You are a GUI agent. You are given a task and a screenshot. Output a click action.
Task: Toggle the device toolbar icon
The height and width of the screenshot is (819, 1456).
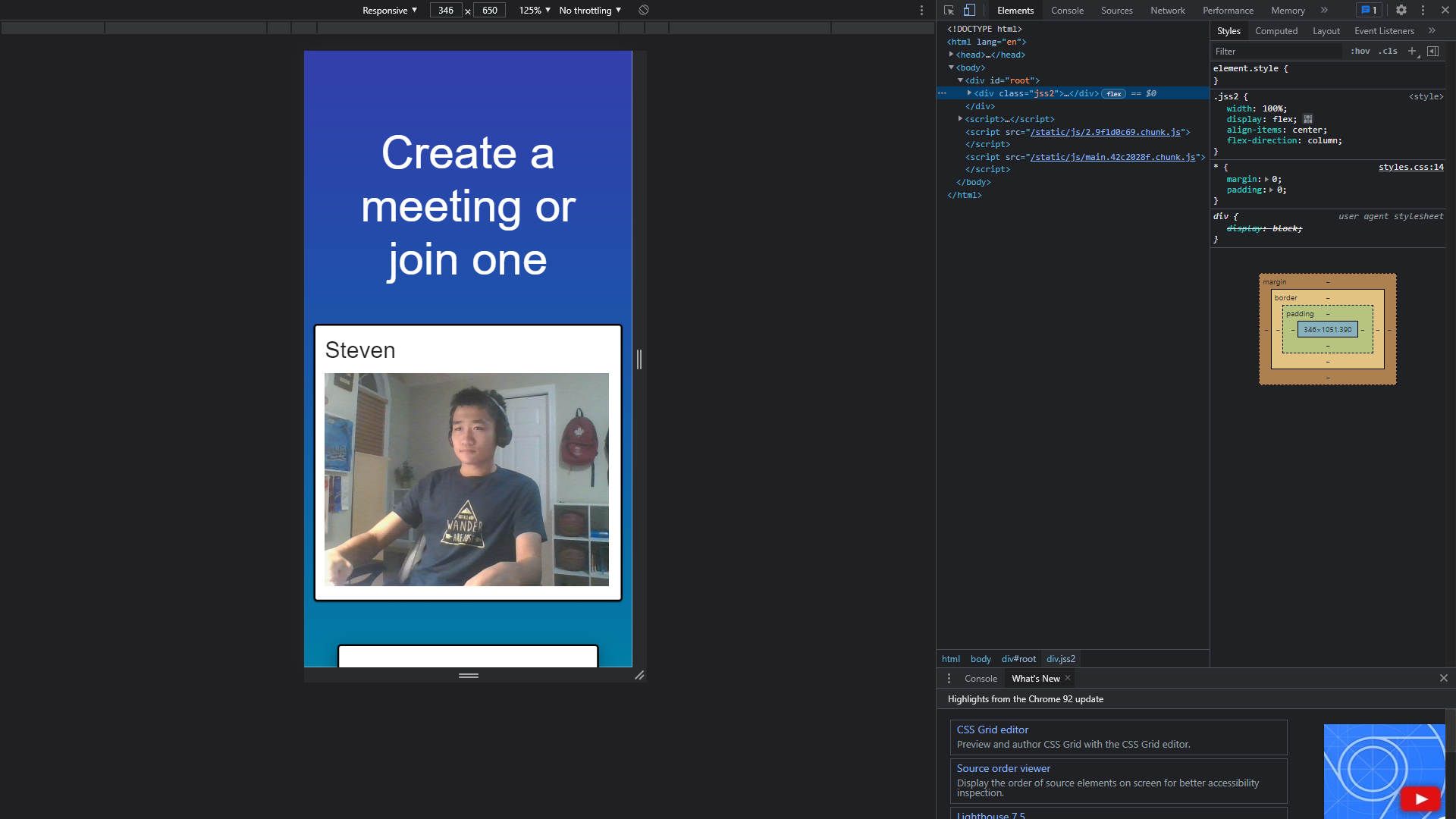point(969,10)
